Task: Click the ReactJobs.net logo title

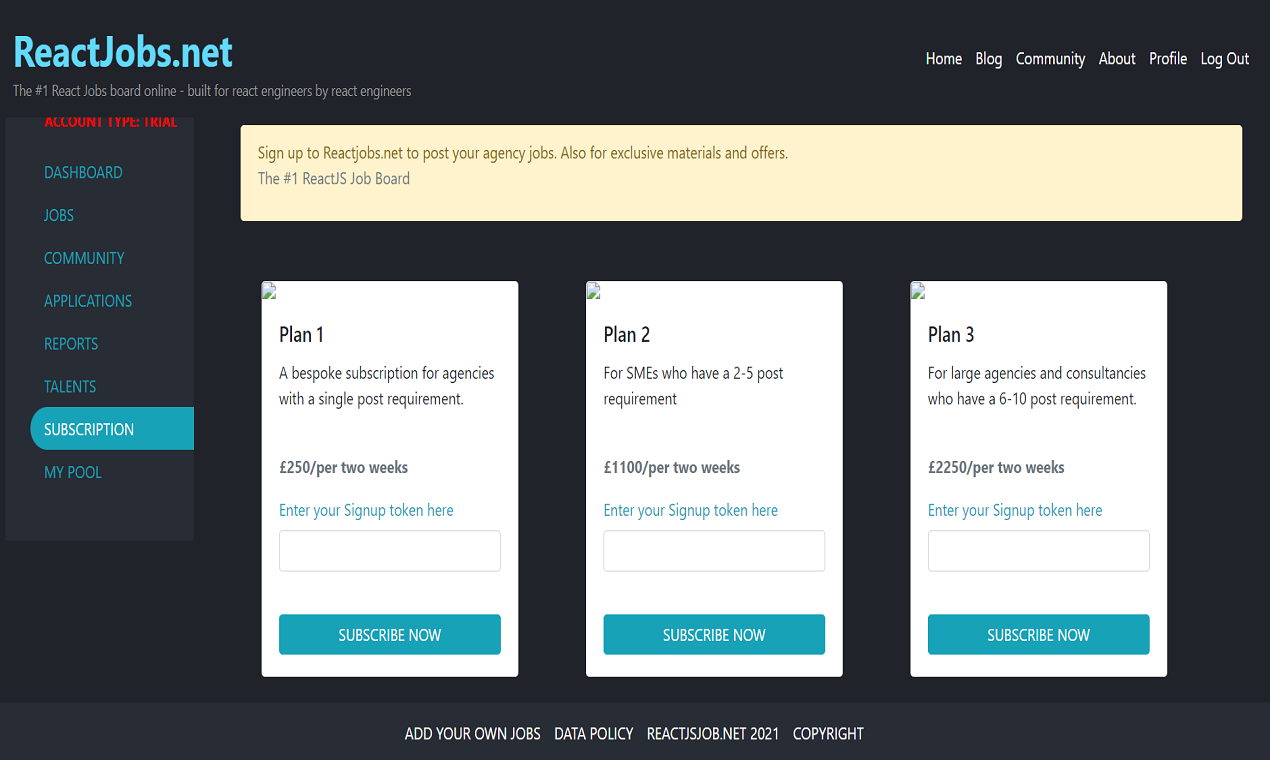Action: pos(123,52)
